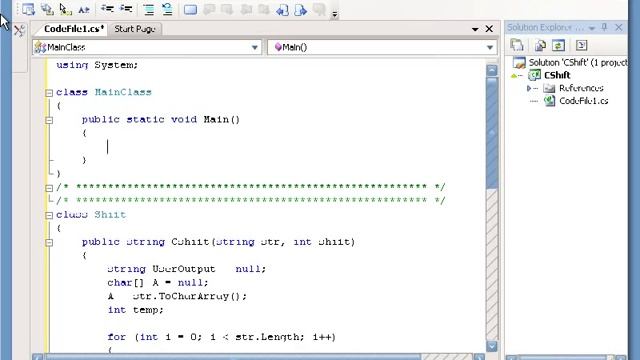Open Solution Explorer window position dropdown
This screenshot has height=360, width=640.
point(591,28)
